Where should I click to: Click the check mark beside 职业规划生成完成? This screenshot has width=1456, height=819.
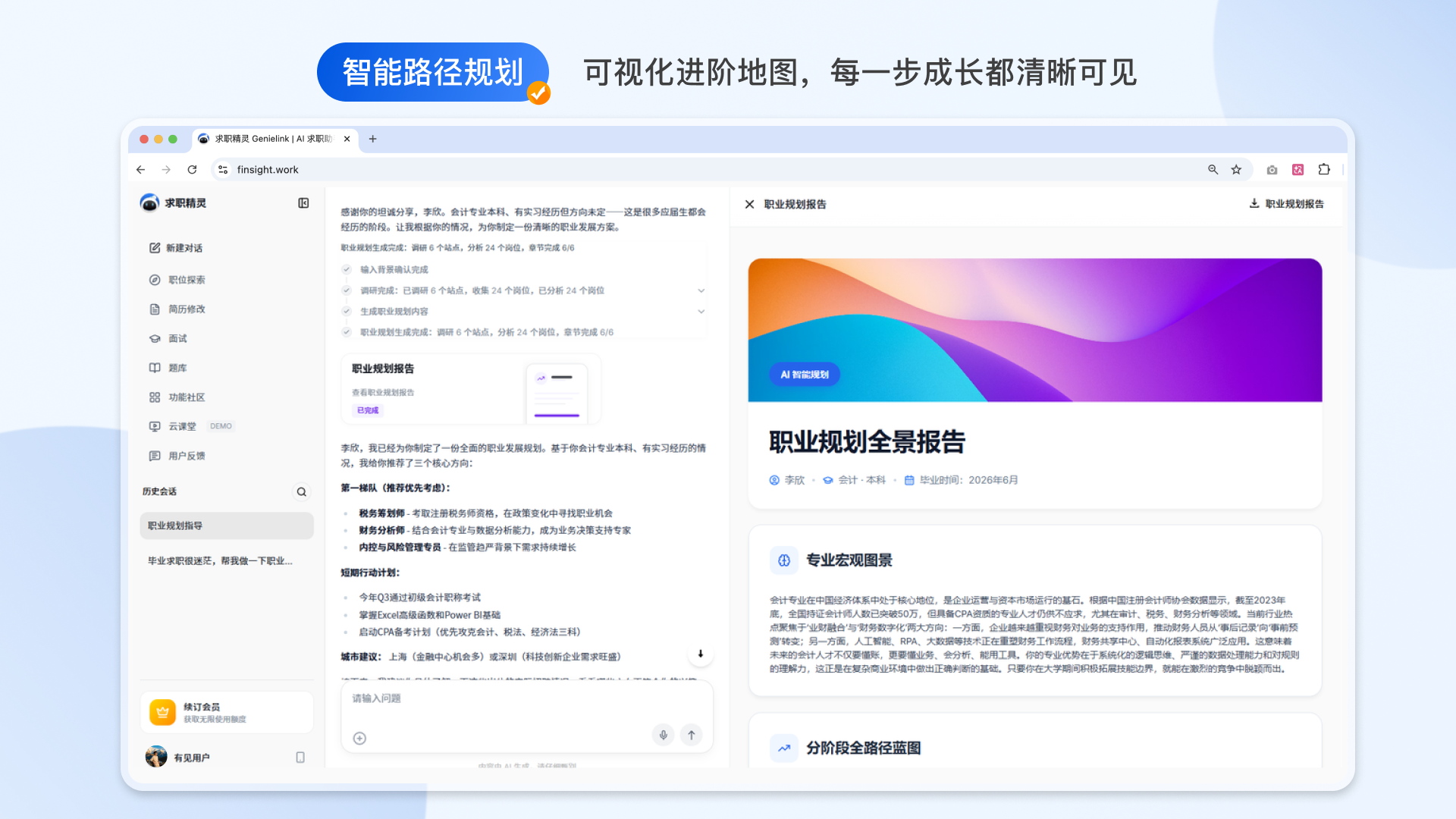coord(347,332)
